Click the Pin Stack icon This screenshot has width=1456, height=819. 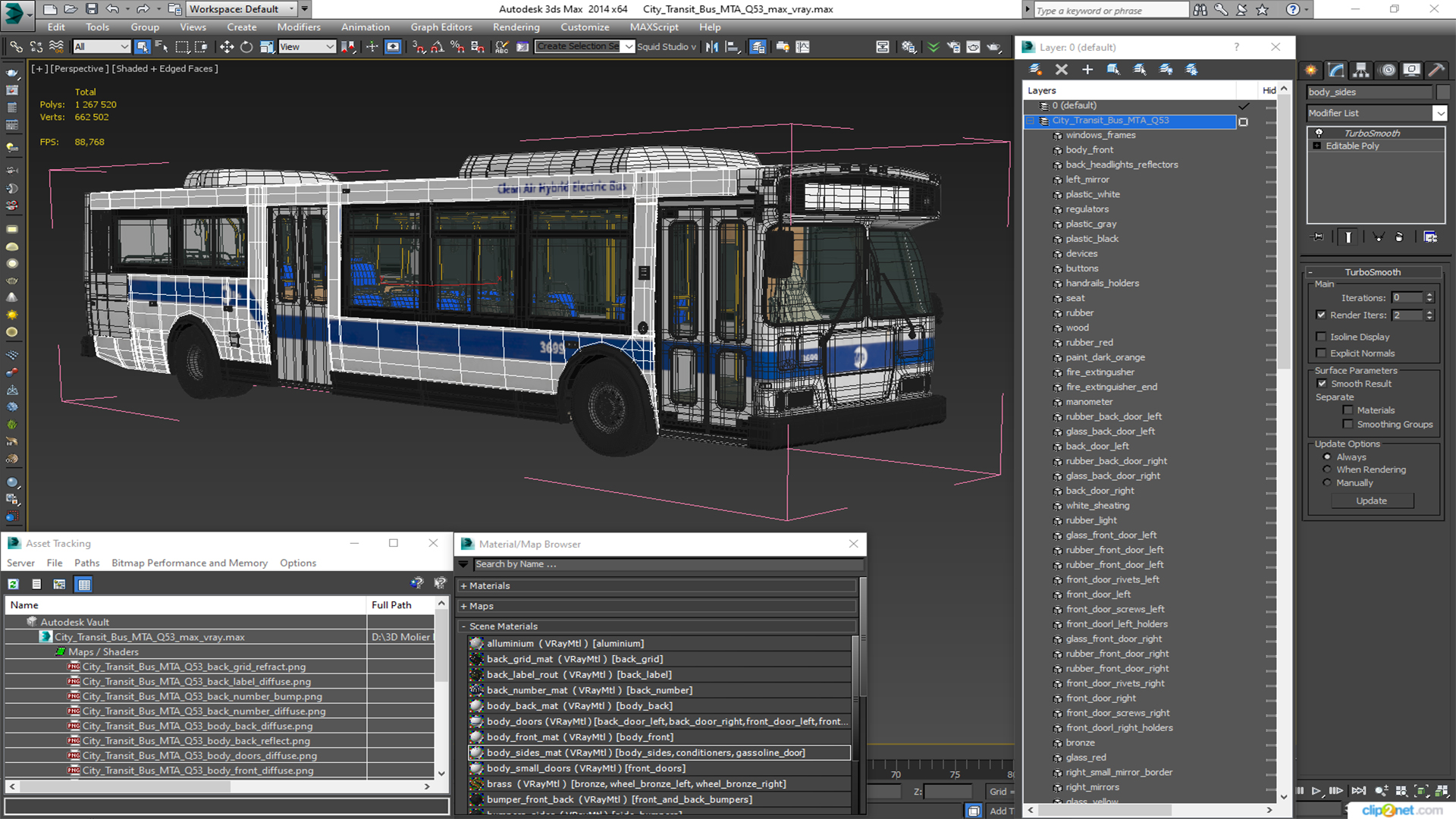tap(1318, 237)
